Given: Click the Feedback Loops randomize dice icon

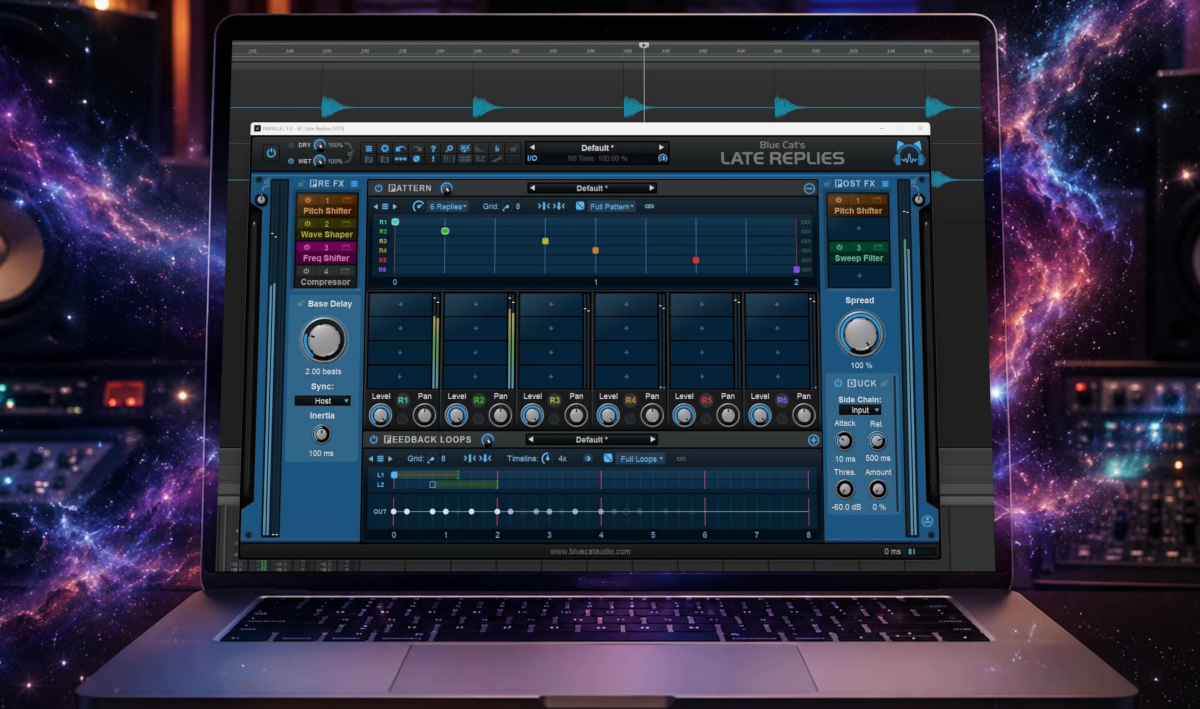Looking at the screenshot, I should pos(608,458).
